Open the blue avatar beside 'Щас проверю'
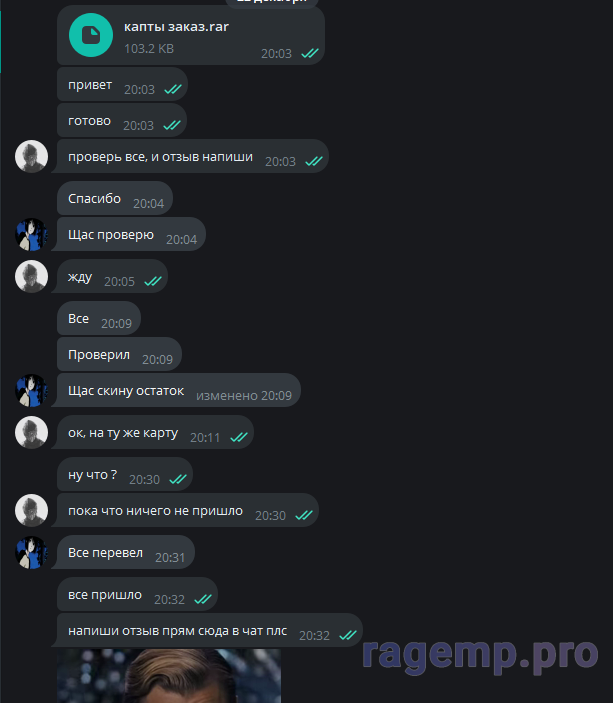 31,234
